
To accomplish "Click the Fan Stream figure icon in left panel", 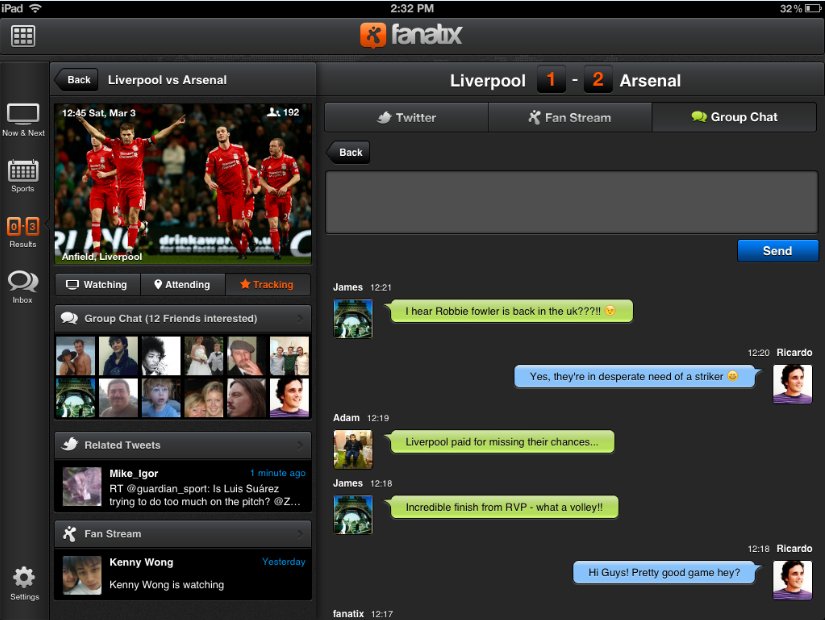I will pos(69,534).
